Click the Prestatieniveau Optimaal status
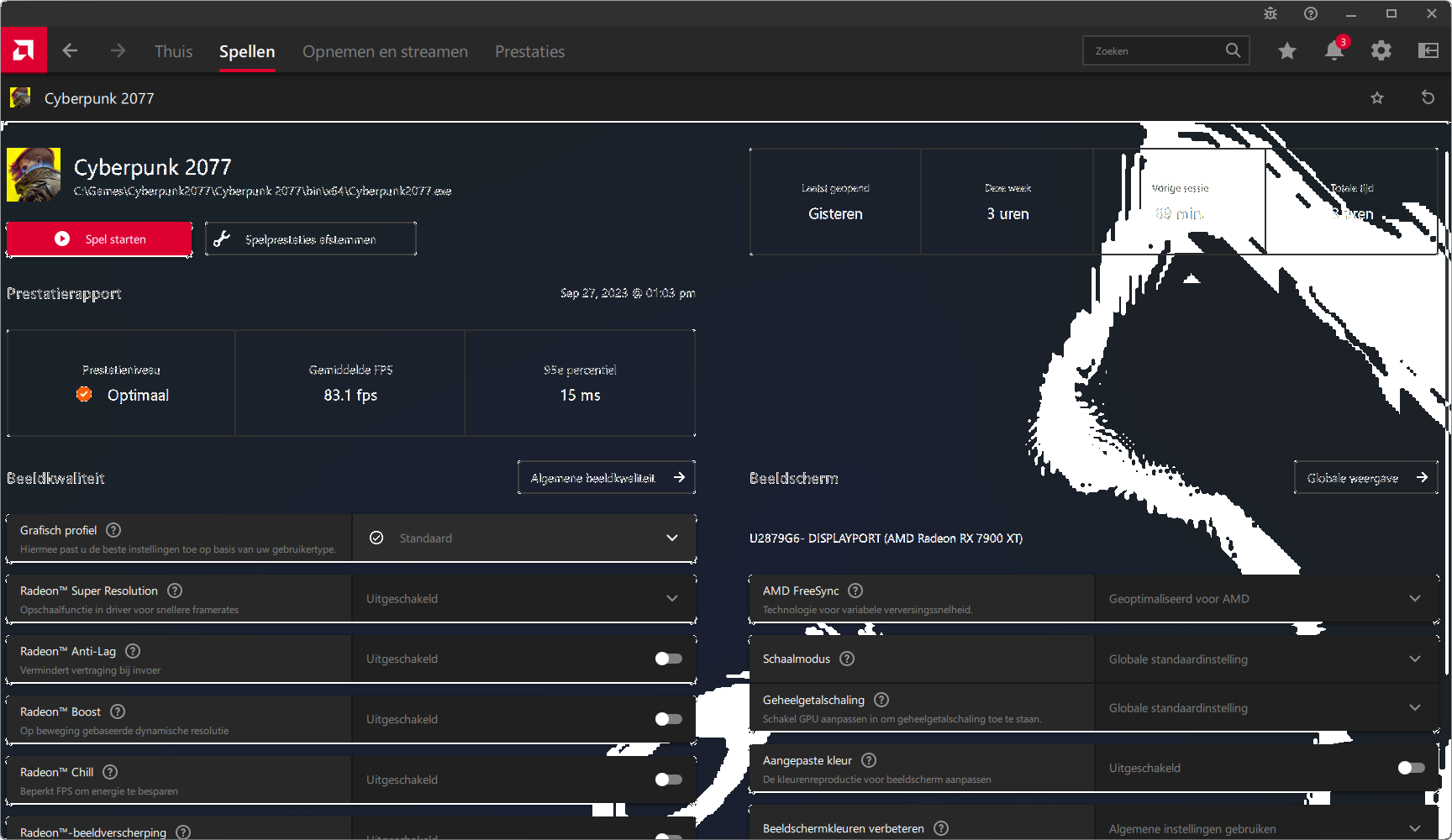Image resolution: width=1452 pixels, height=840 pixels. point(123,395)
